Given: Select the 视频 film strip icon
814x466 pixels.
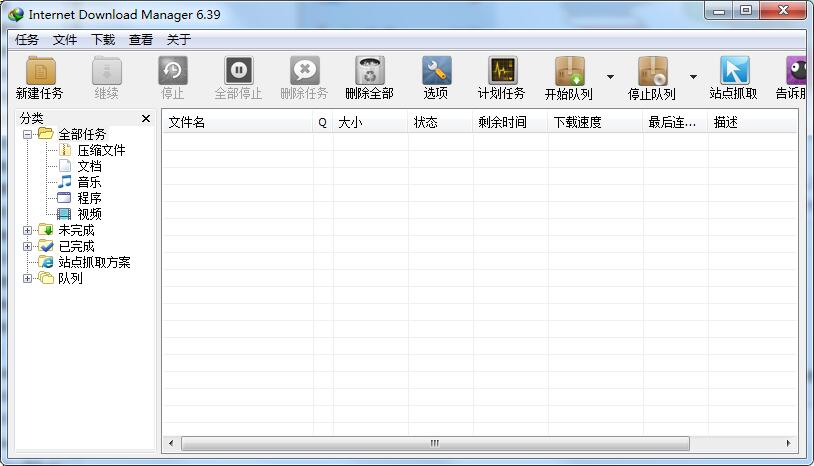Looking at the screenshot, I should pyautogui.click(x=64, y=214).
